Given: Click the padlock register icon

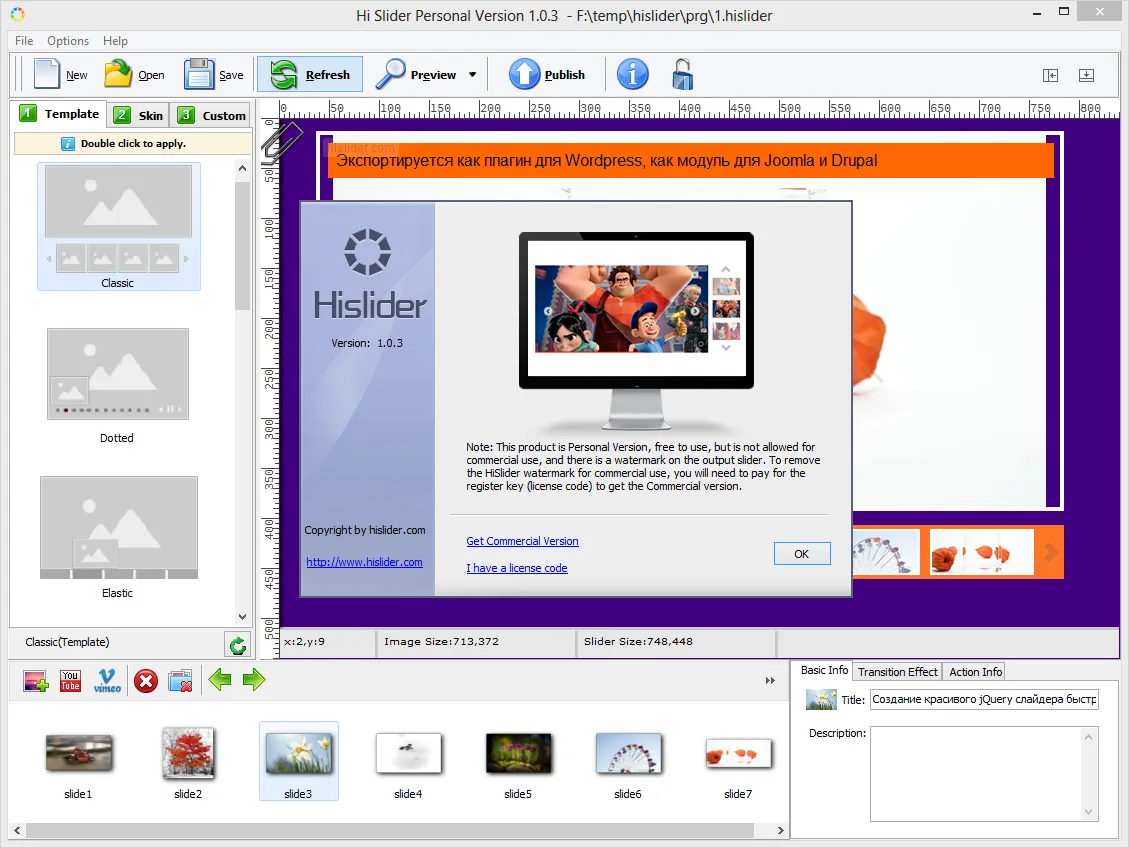Looking at the screenshot, I should pyautogui.click(x=683, y=74).
